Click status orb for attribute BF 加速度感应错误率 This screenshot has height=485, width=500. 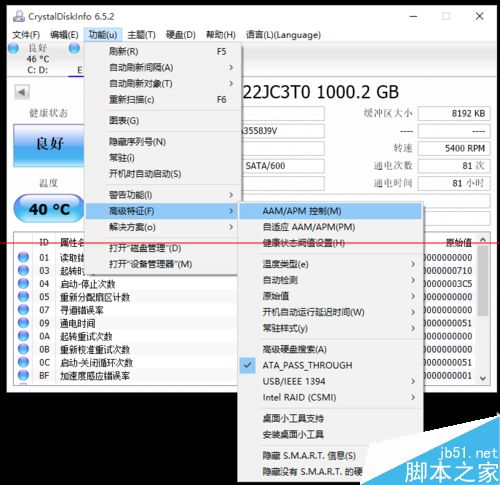[x=23, y=375]
